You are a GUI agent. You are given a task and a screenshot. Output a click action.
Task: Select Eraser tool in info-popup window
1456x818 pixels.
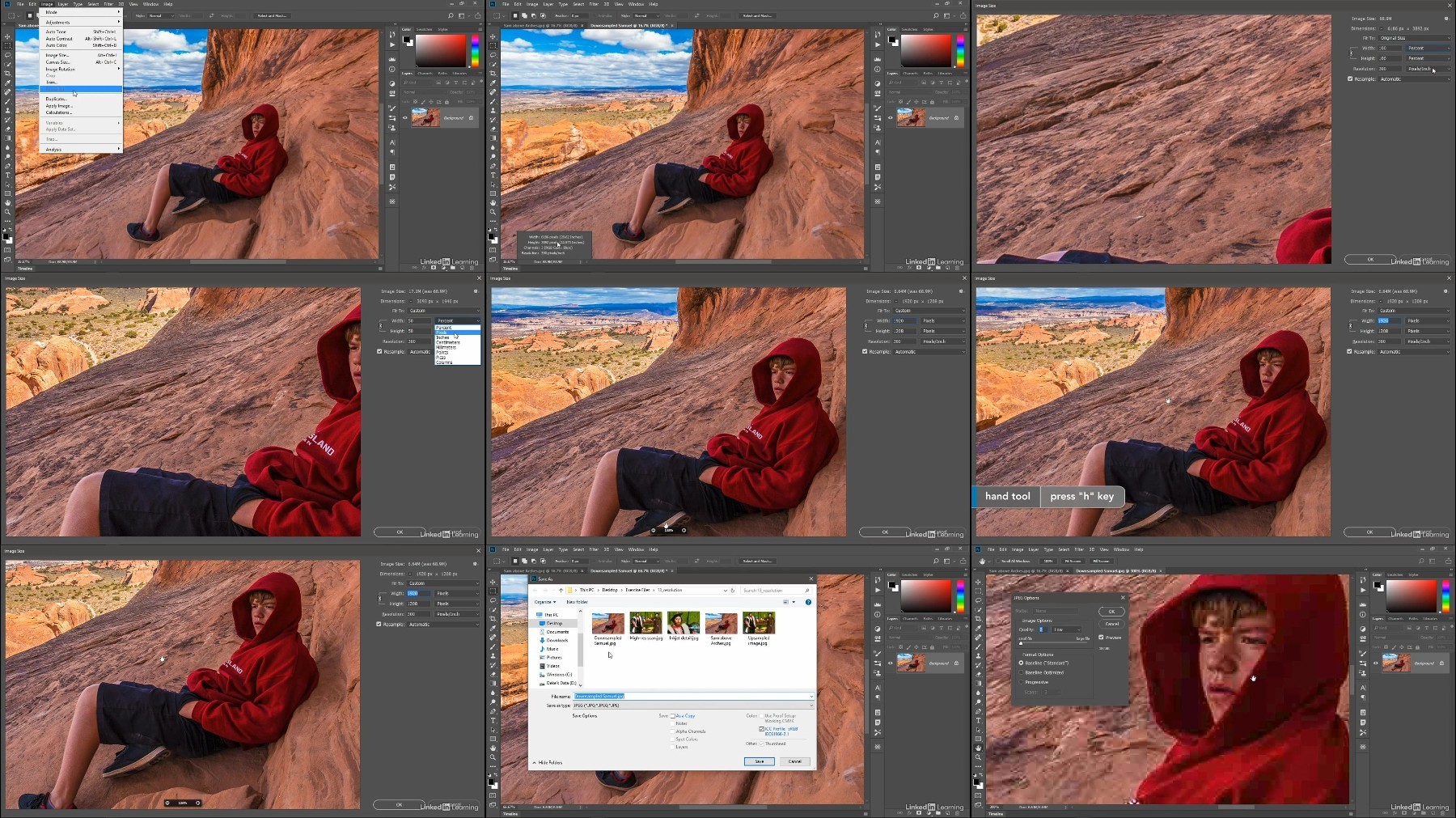[x=493, y=129]
